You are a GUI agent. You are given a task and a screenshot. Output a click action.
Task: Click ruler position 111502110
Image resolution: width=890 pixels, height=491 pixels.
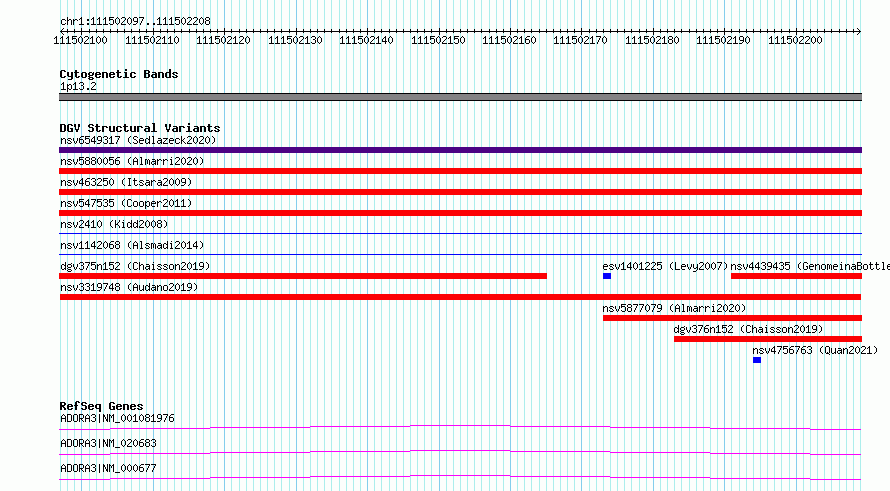(x=152, y=40)
